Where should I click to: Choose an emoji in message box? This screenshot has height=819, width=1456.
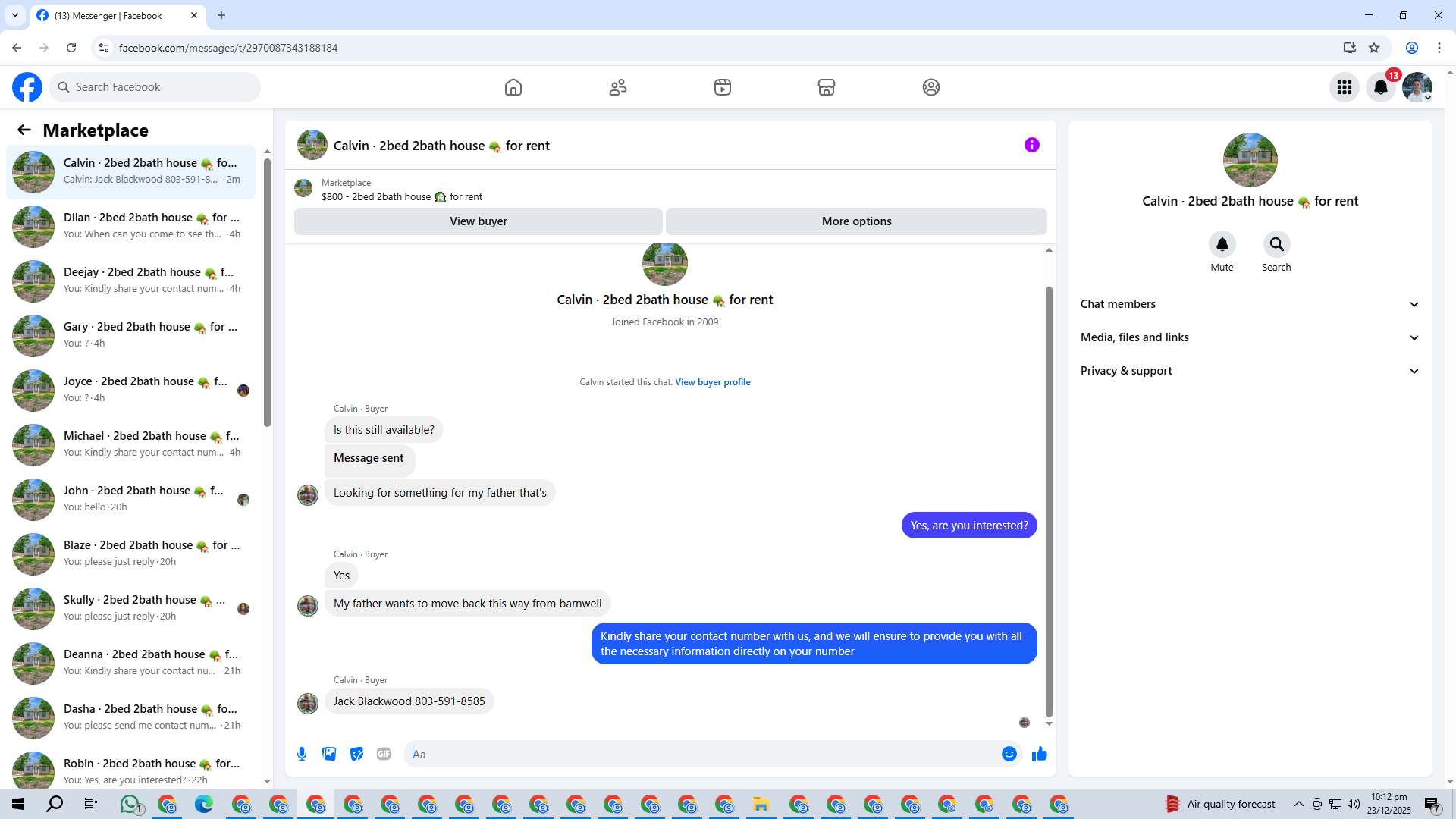[1009, 754]
